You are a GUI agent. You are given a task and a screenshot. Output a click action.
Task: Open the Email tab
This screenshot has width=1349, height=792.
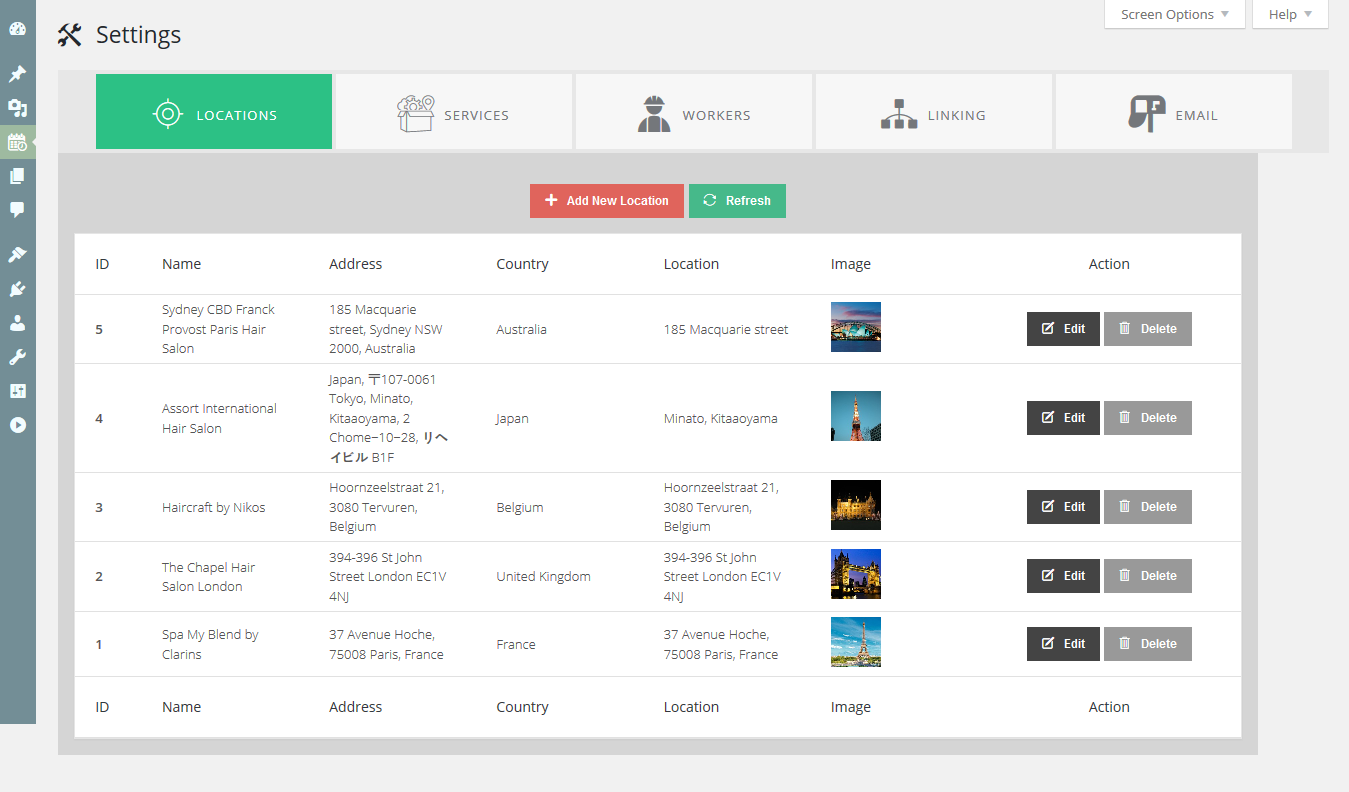click(1174, 112)
